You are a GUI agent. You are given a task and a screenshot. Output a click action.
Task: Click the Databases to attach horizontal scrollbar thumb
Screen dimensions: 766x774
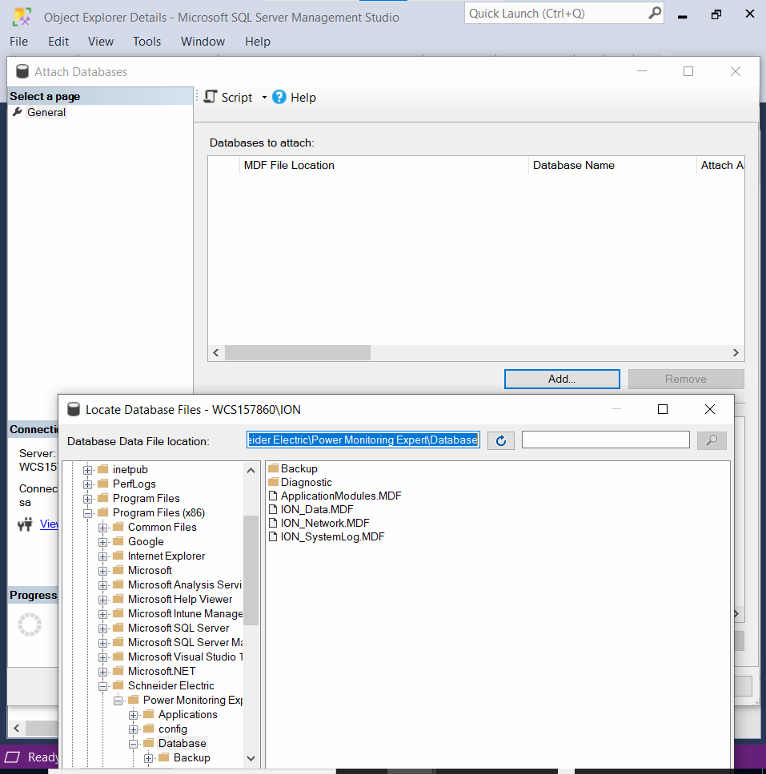tap(298, 352)
